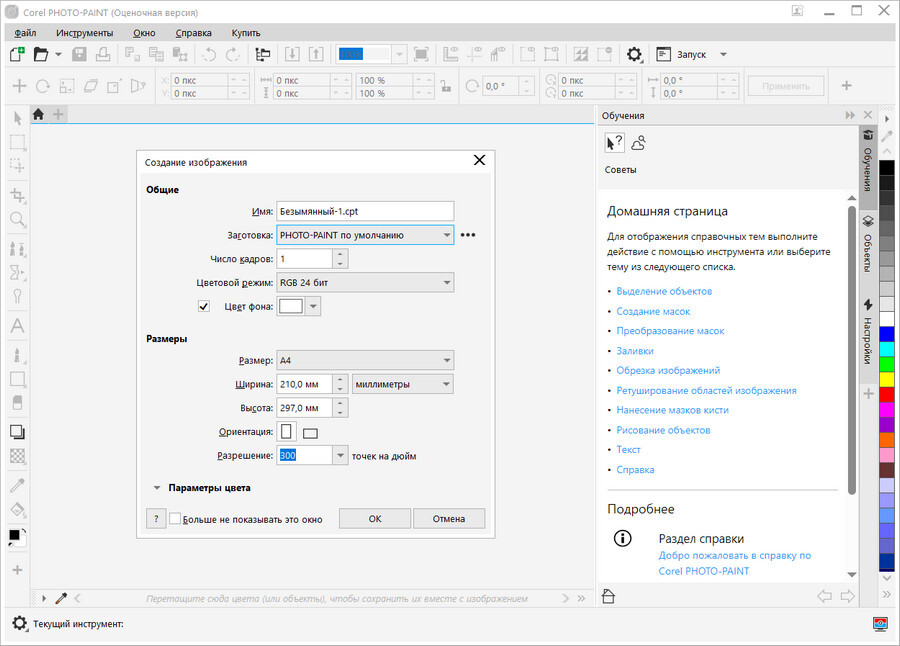Open the Tips pointer icon in Learn panel
The height and width of the screenshot is (646, 900).
[x=615, y=143]
